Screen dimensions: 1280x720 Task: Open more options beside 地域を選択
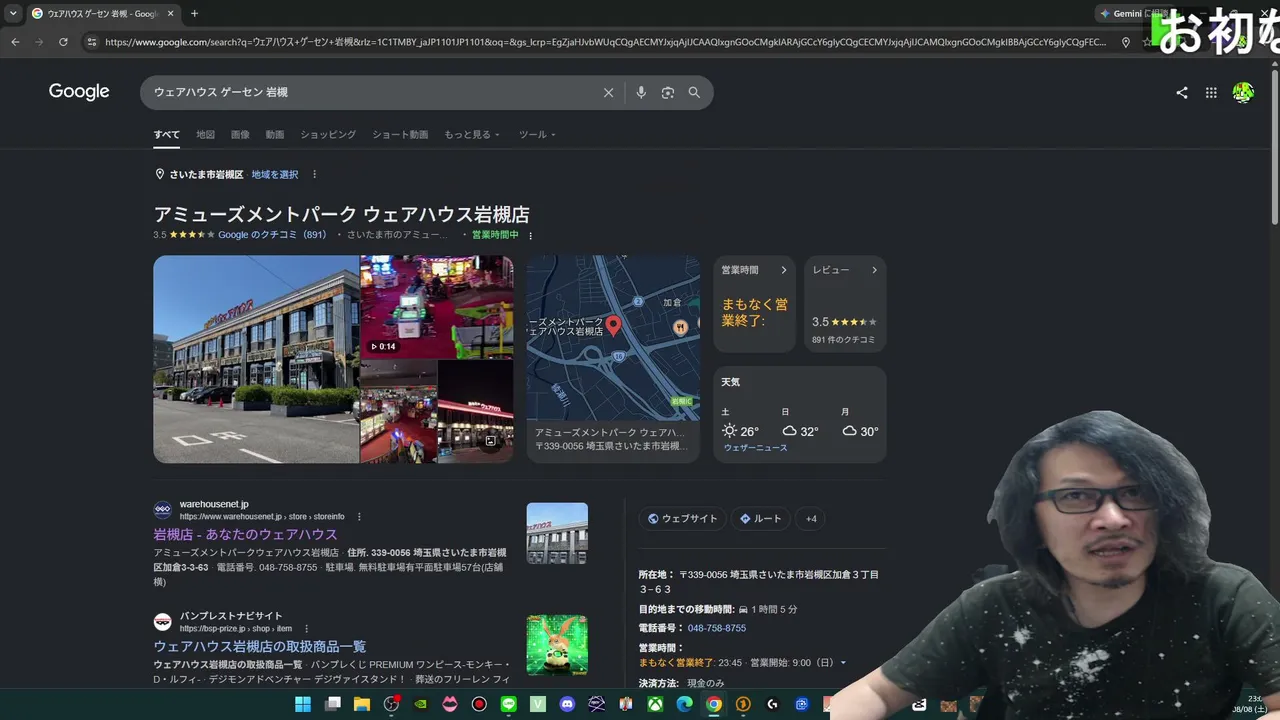(x=314, y=175)
